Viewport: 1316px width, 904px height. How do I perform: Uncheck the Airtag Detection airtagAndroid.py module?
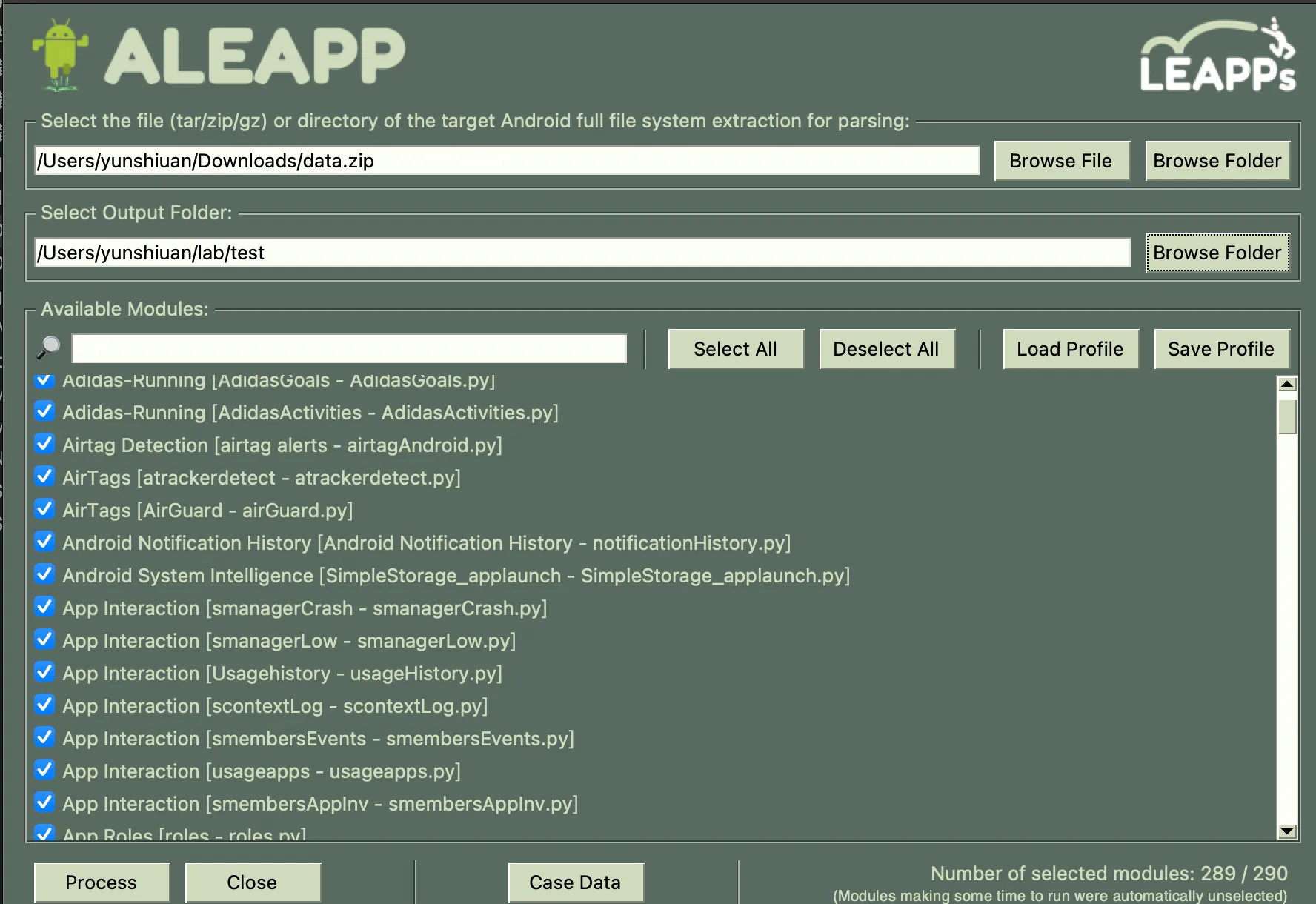(x=44, y=444)
